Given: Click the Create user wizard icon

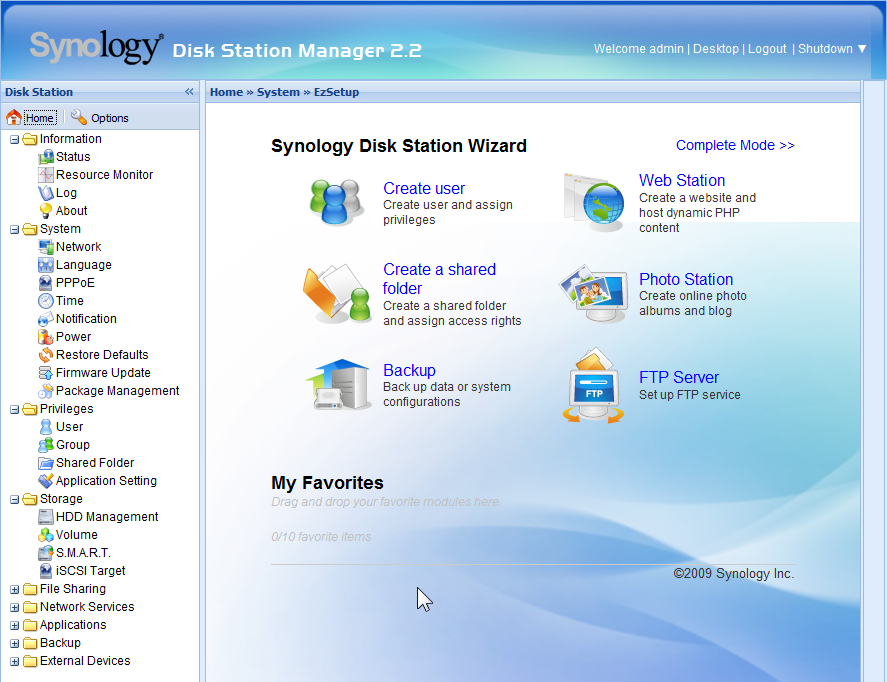Looking at the screenshot, I should (336, 202).
